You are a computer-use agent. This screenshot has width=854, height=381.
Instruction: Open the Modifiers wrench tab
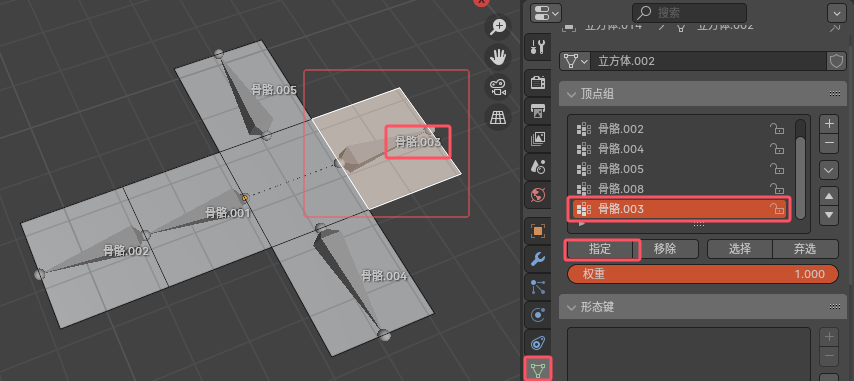pyautogui.click(x=538, y=259)
